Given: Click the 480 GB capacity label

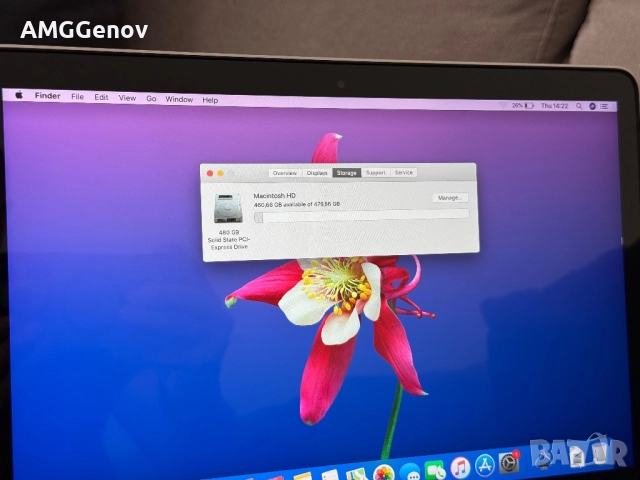Looking at the screenshot, I should (229, 232).
